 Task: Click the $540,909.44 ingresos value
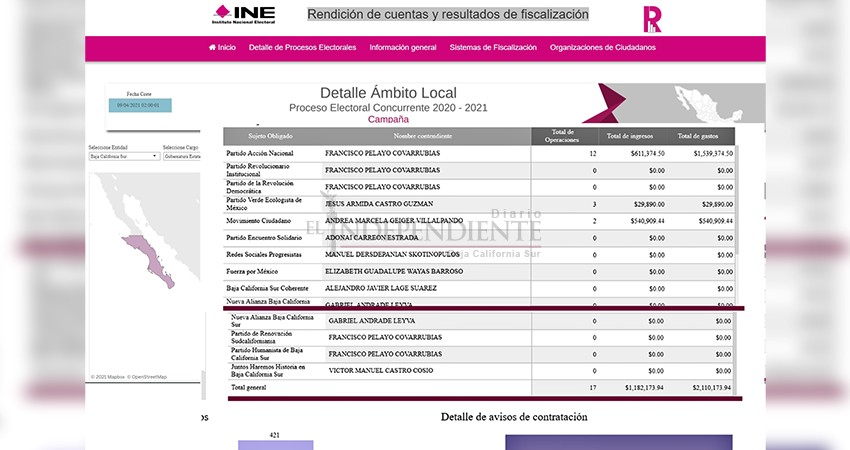[647, 221]
